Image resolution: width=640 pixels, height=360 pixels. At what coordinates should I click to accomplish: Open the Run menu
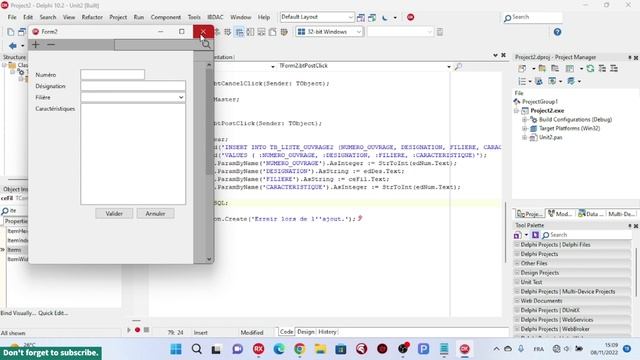[139, 17]
